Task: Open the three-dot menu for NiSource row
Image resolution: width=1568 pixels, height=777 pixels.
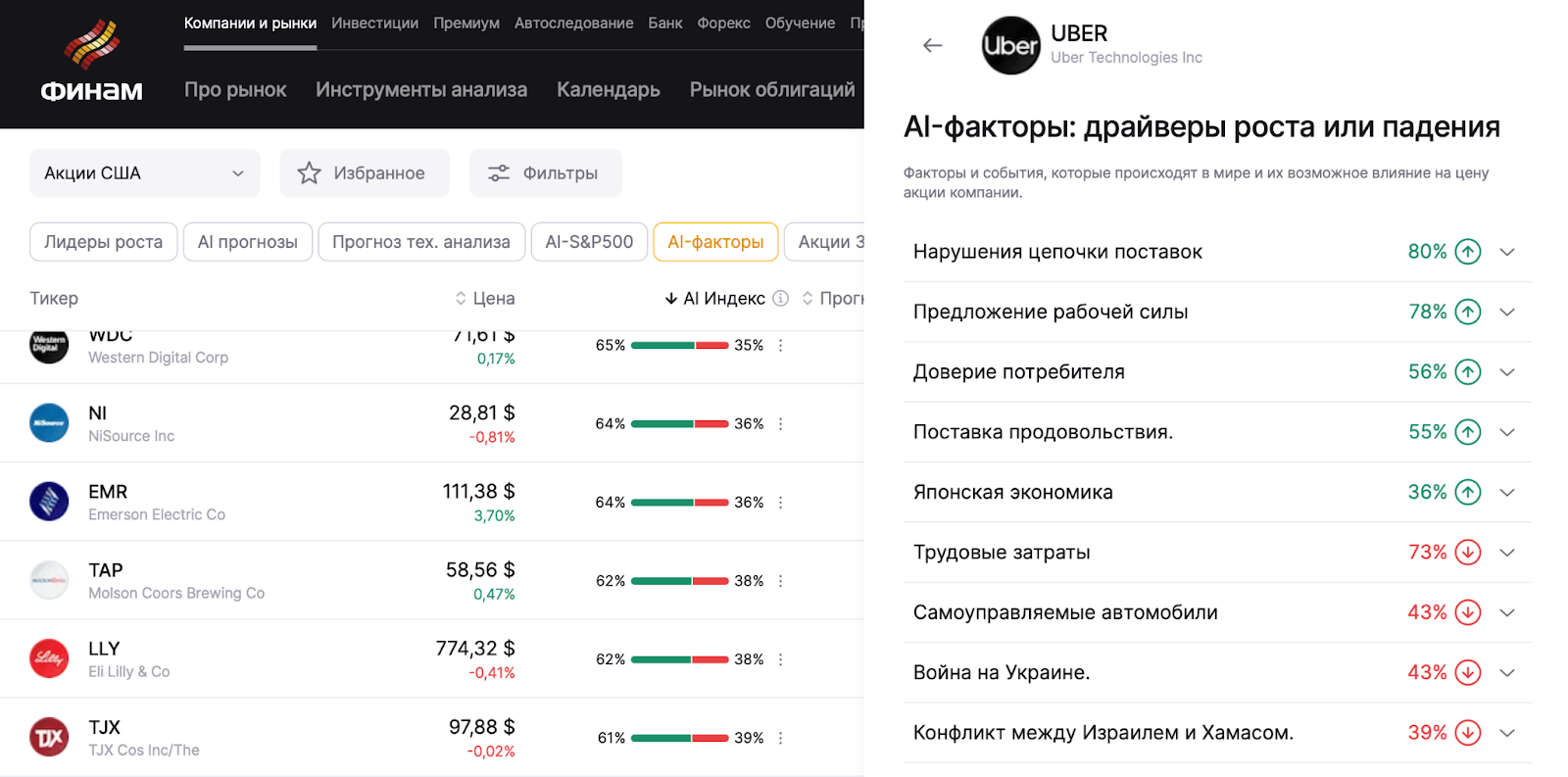Action: (780, 424)
